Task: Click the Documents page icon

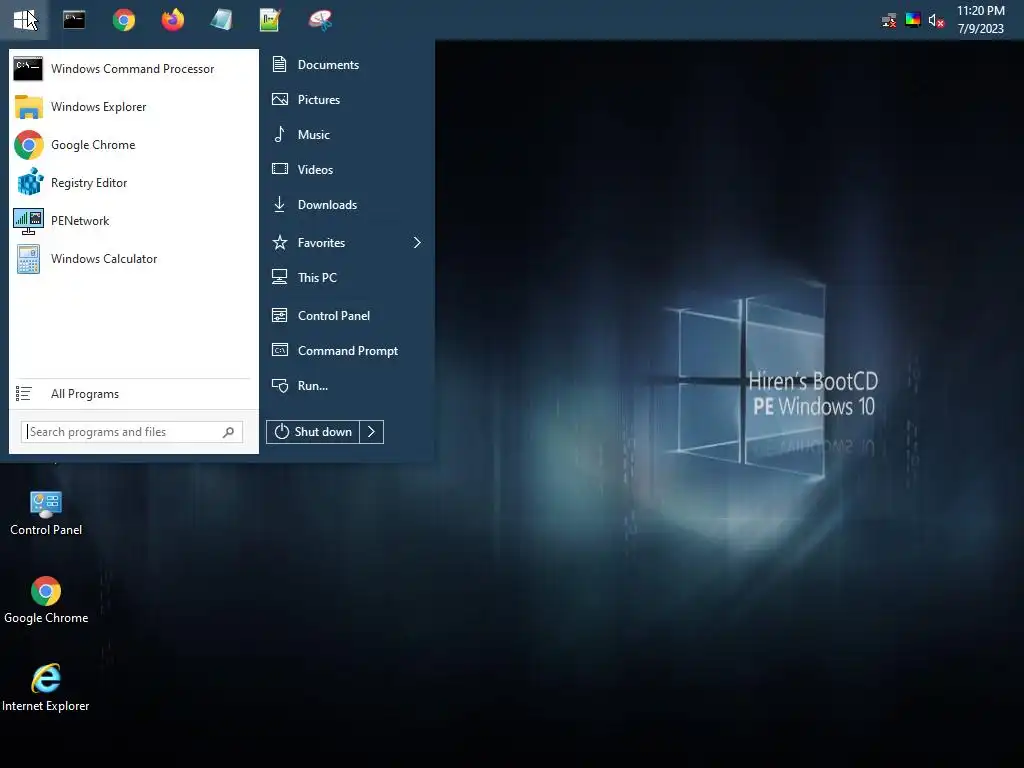Action: pyautogui.click(x=280, y=64)
